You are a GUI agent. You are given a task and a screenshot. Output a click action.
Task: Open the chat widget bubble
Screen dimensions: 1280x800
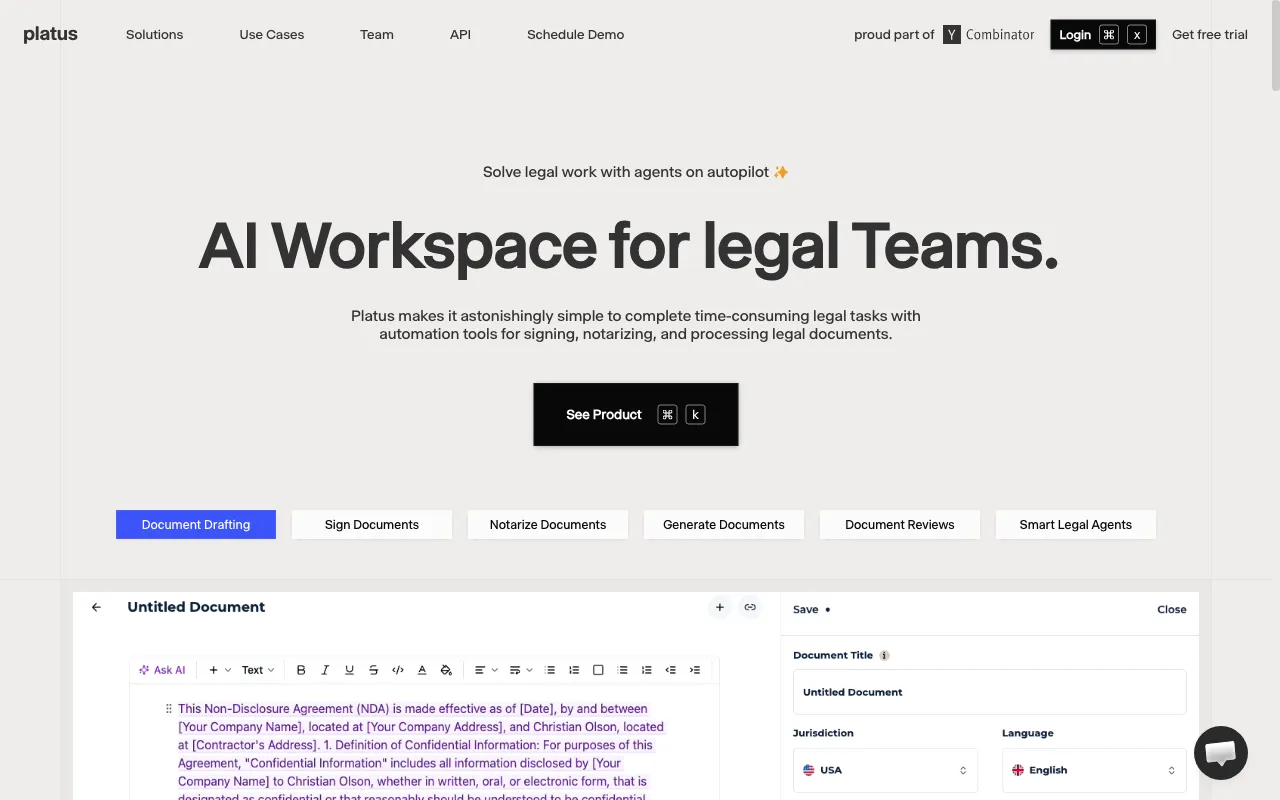(x=1220, y=753)
